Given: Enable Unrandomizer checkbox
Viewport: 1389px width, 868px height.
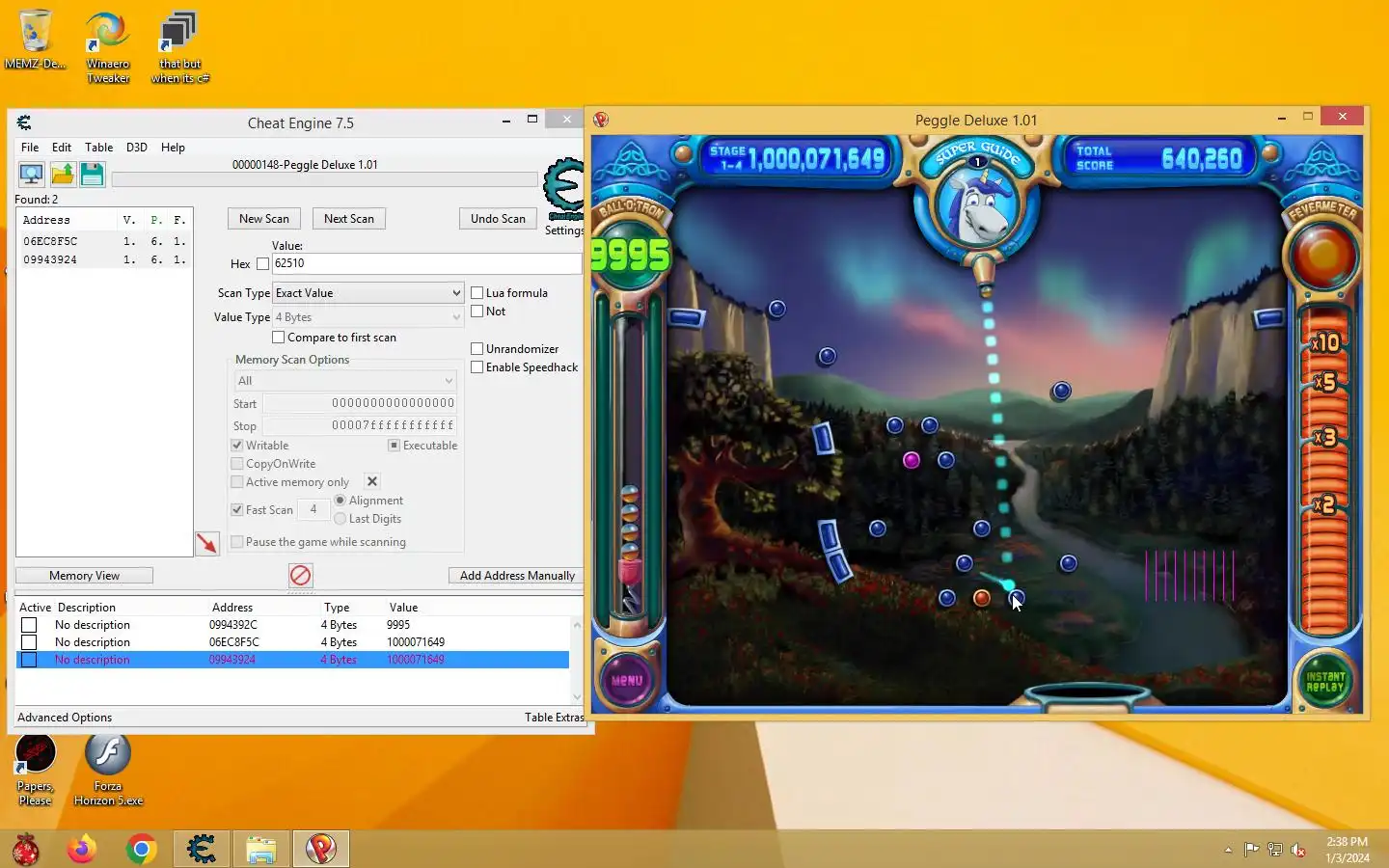Looking at the screenshot, I should pyautogui.click(x=477, y=348).
